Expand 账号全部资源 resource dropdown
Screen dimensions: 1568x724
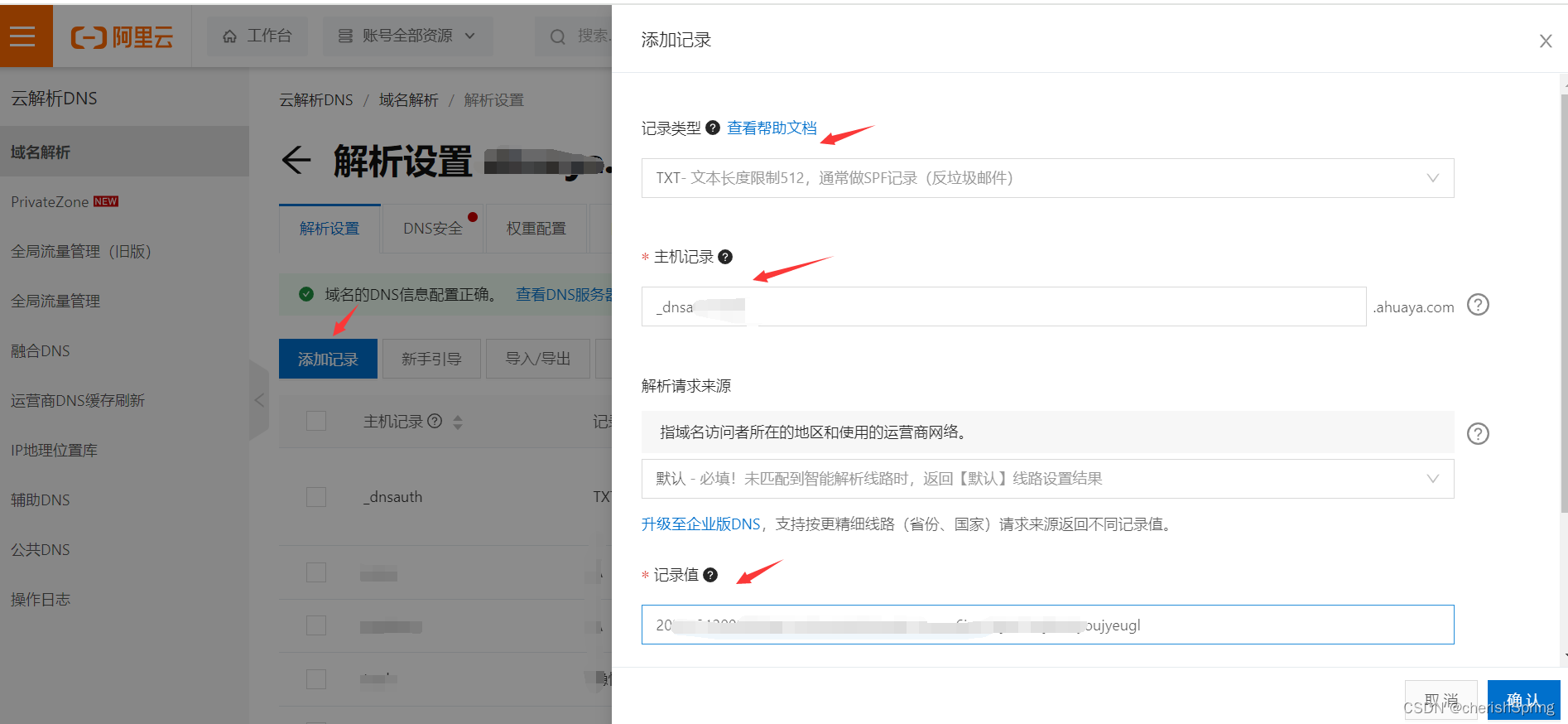[406, 36]
